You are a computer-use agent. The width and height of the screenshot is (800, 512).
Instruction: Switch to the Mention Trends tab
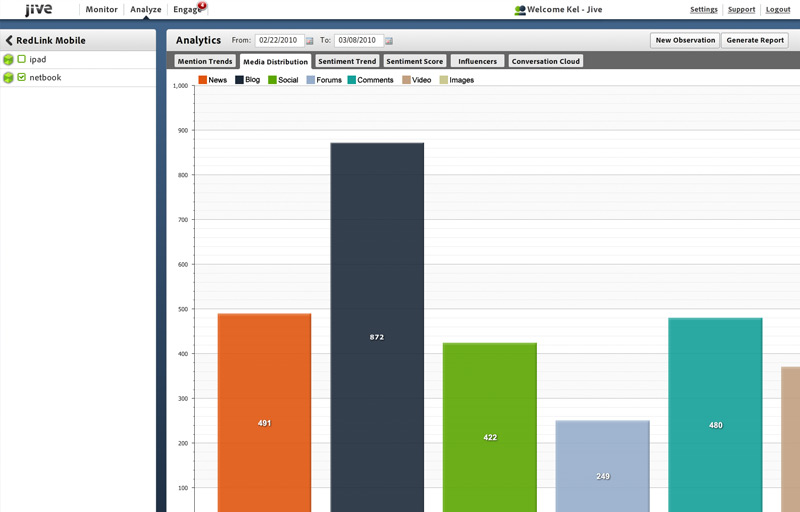205,61
